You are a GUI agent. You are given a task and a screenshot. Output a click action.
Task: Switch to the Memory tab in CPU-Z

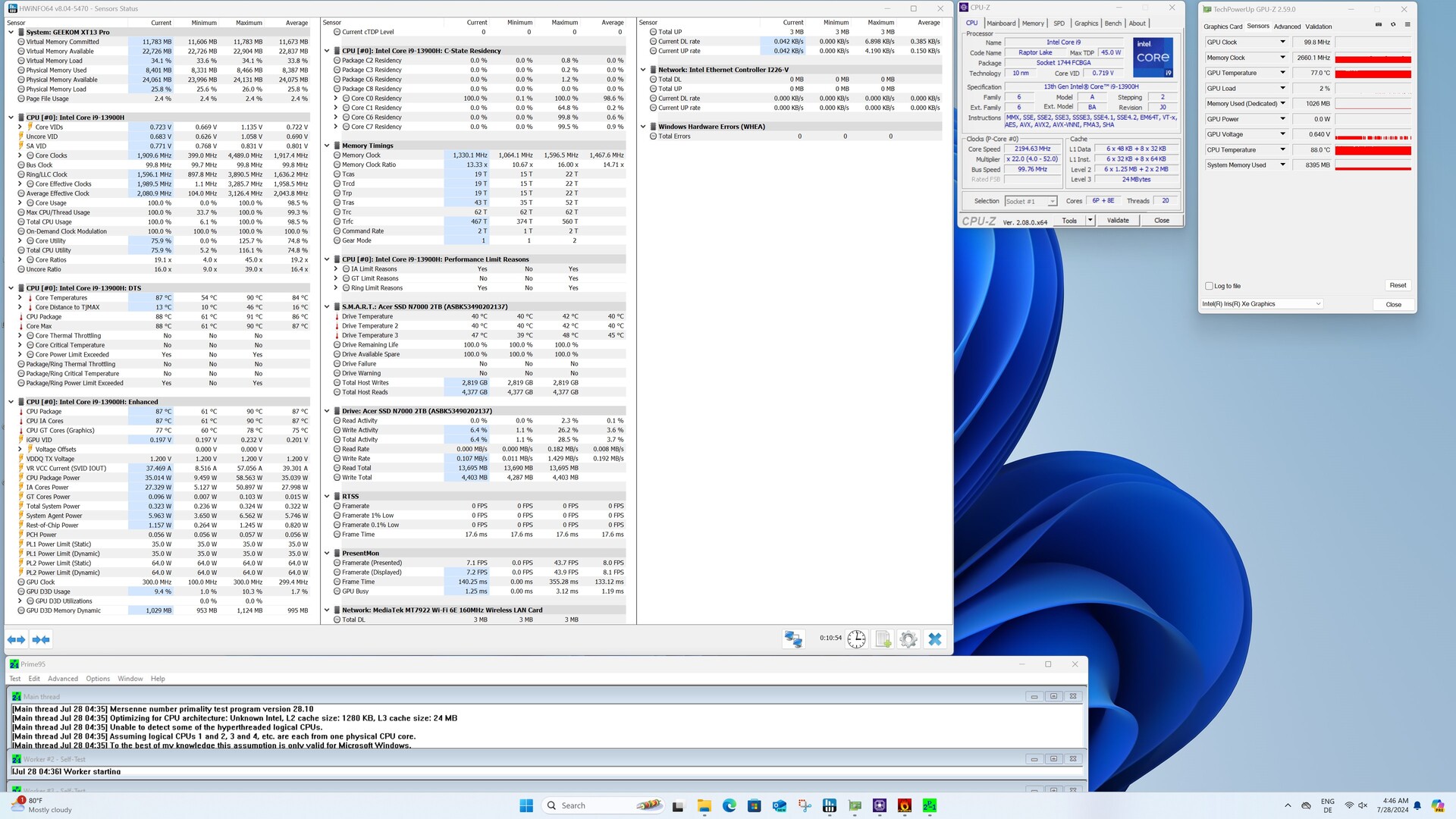point(1032,24)
